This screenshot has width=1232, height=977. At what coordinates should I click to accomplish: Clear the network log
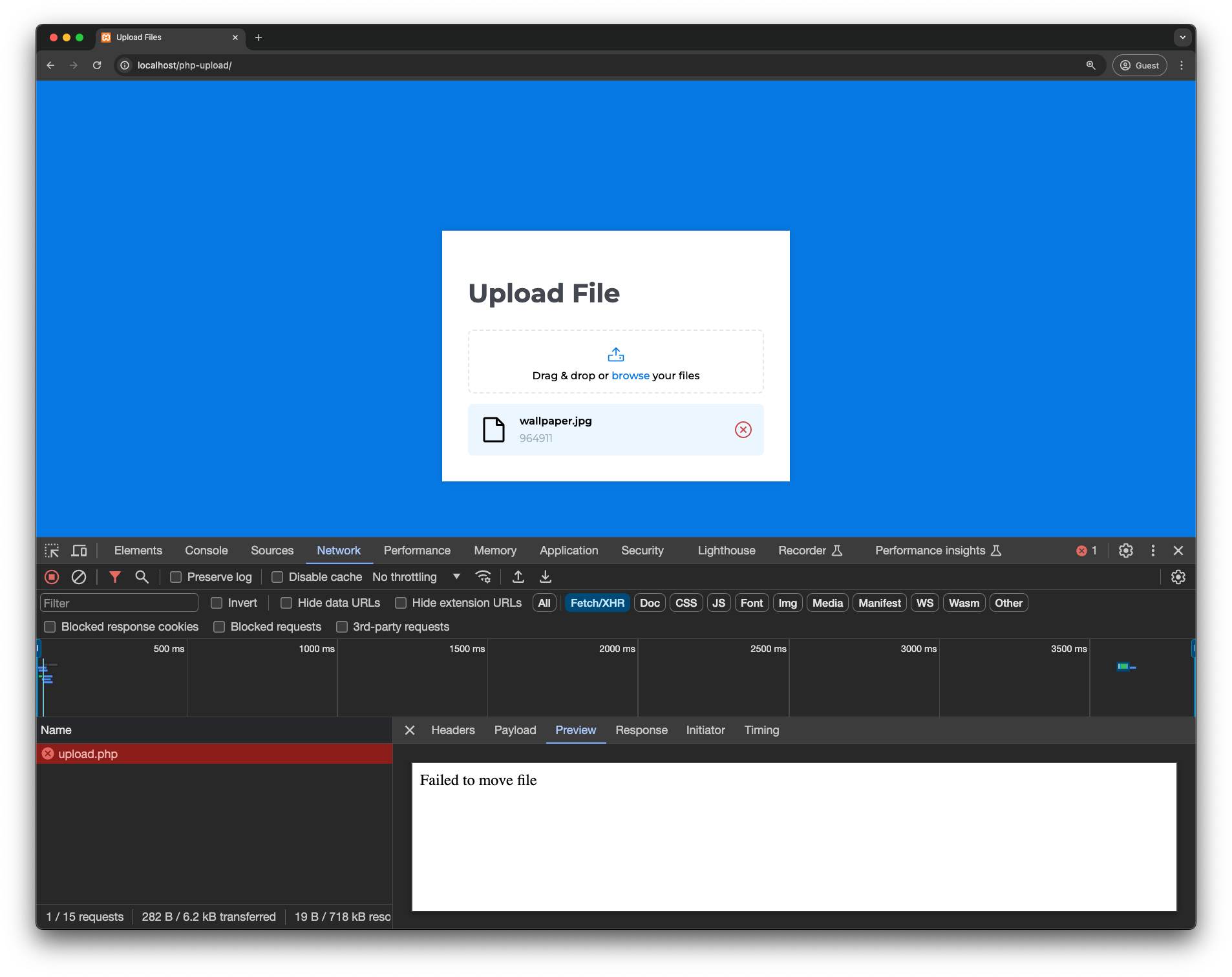tap(79, 577)
